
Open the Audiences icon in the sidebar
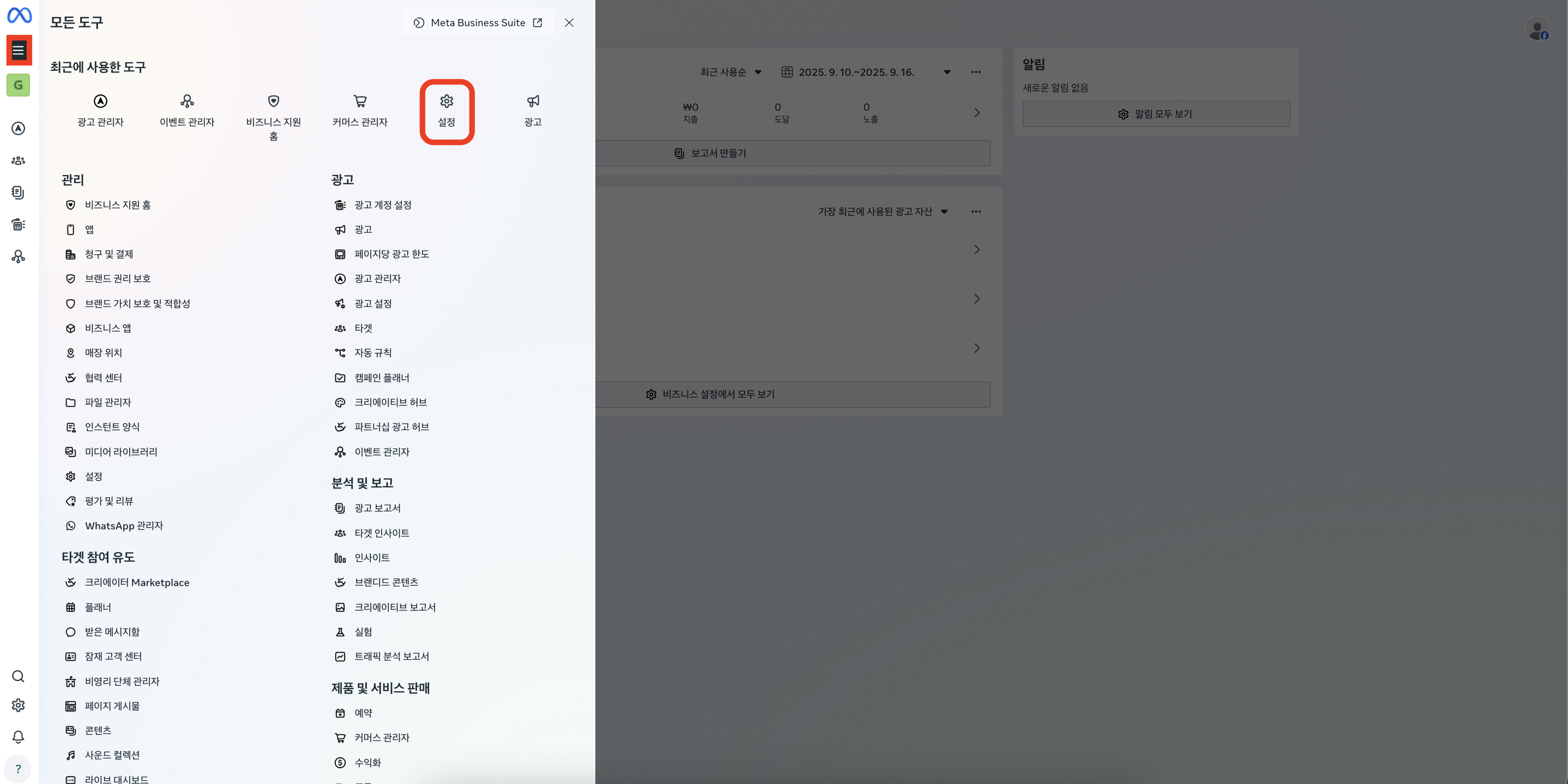18,161
